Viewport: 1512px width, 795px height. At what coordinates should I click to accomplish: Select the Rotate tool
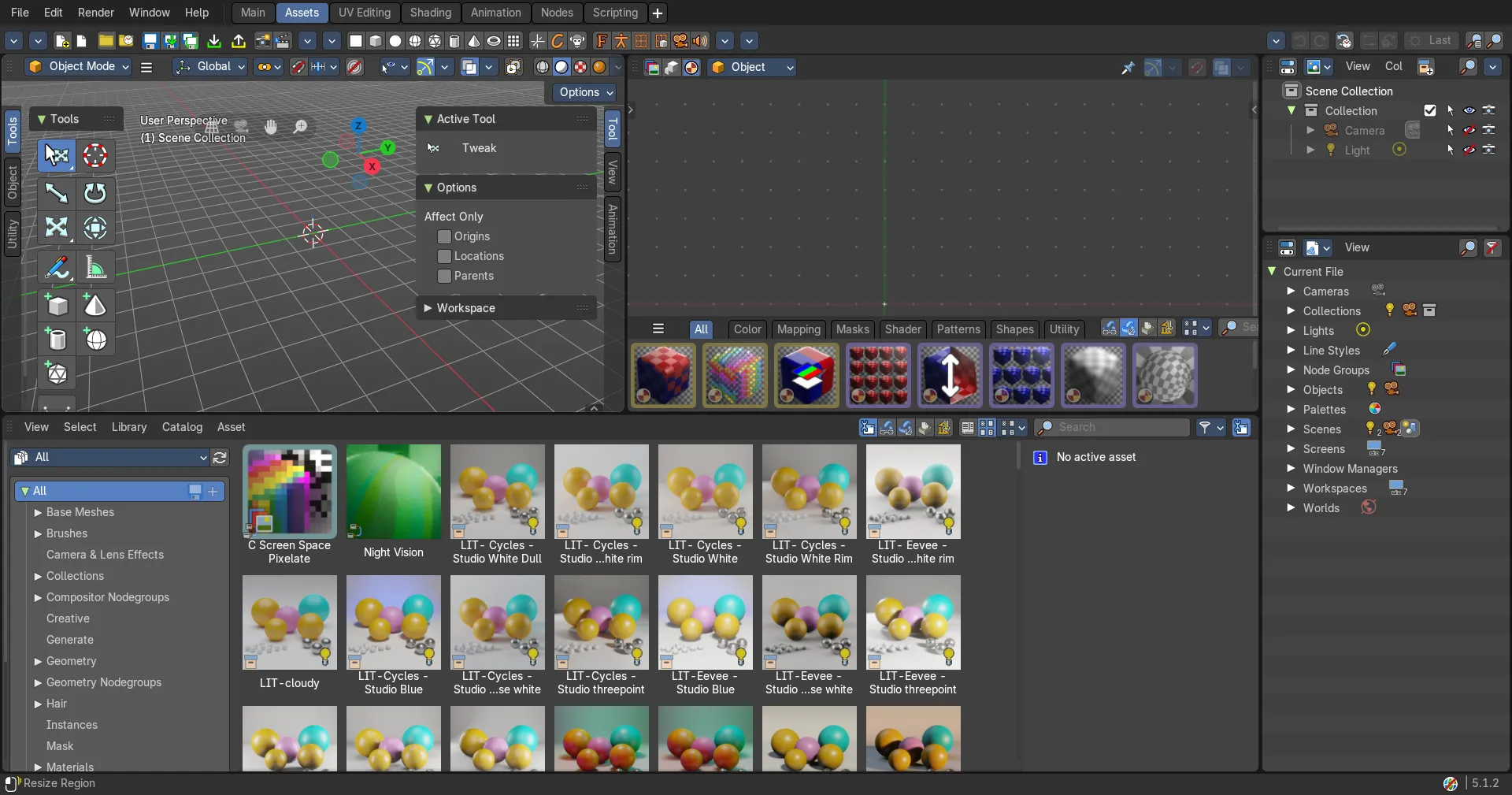click(x=95, y=192)
